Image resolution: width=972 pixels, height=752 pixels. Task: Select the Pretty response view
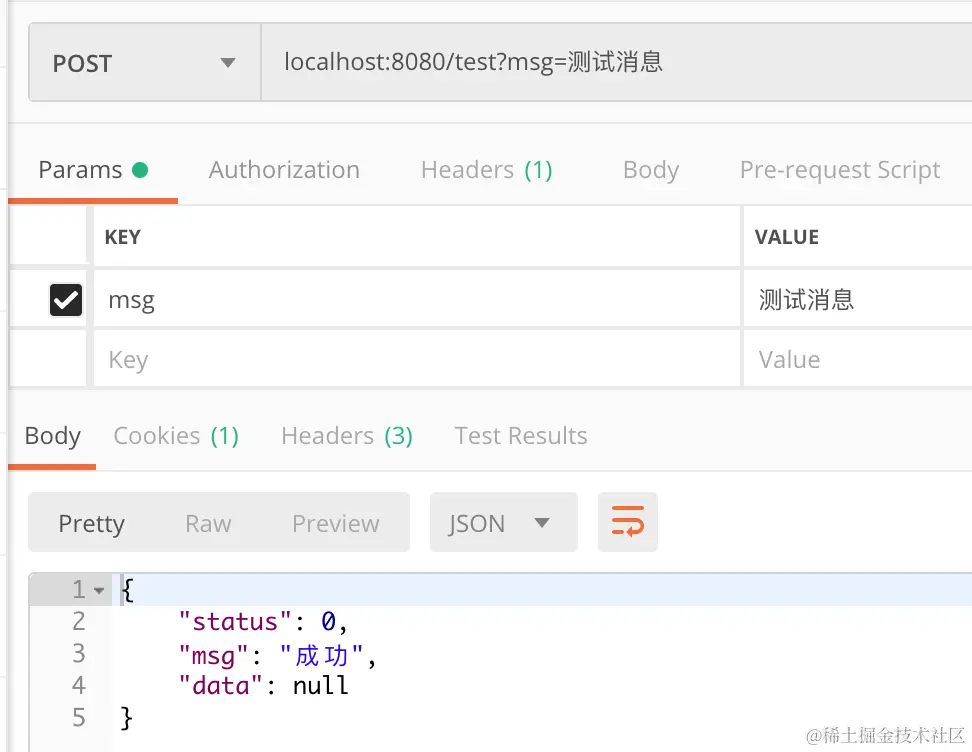point(91,523)
